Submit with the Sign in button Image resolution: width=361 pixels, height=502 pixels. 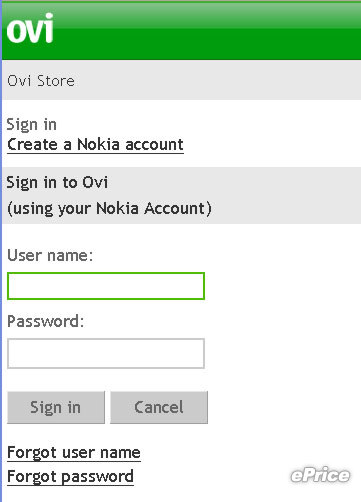[x=56, y=407]
